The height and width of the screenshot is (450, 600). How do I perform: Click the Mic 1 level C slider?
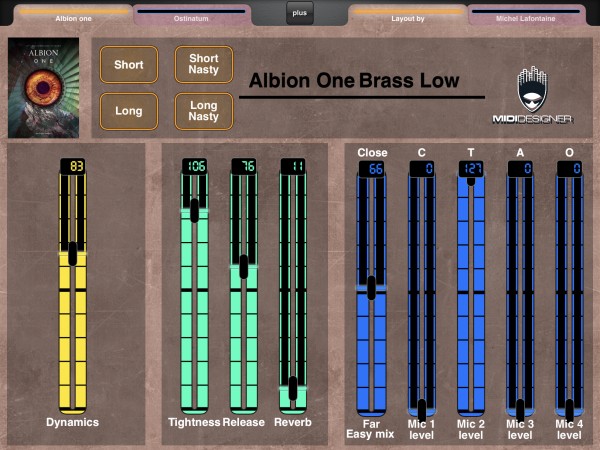(x=422, y=295)
